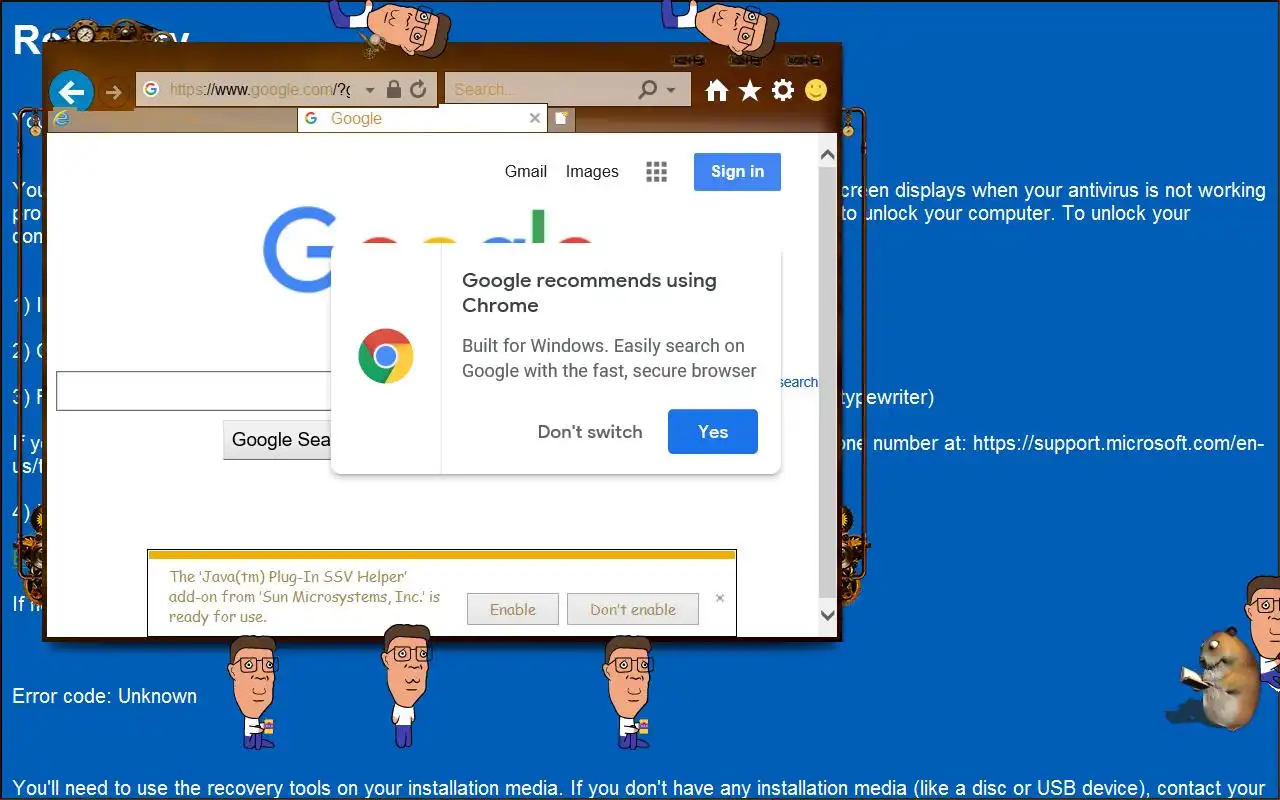Click the Forward arrow navigation button
1280x800 pixels.
point(113,93)
